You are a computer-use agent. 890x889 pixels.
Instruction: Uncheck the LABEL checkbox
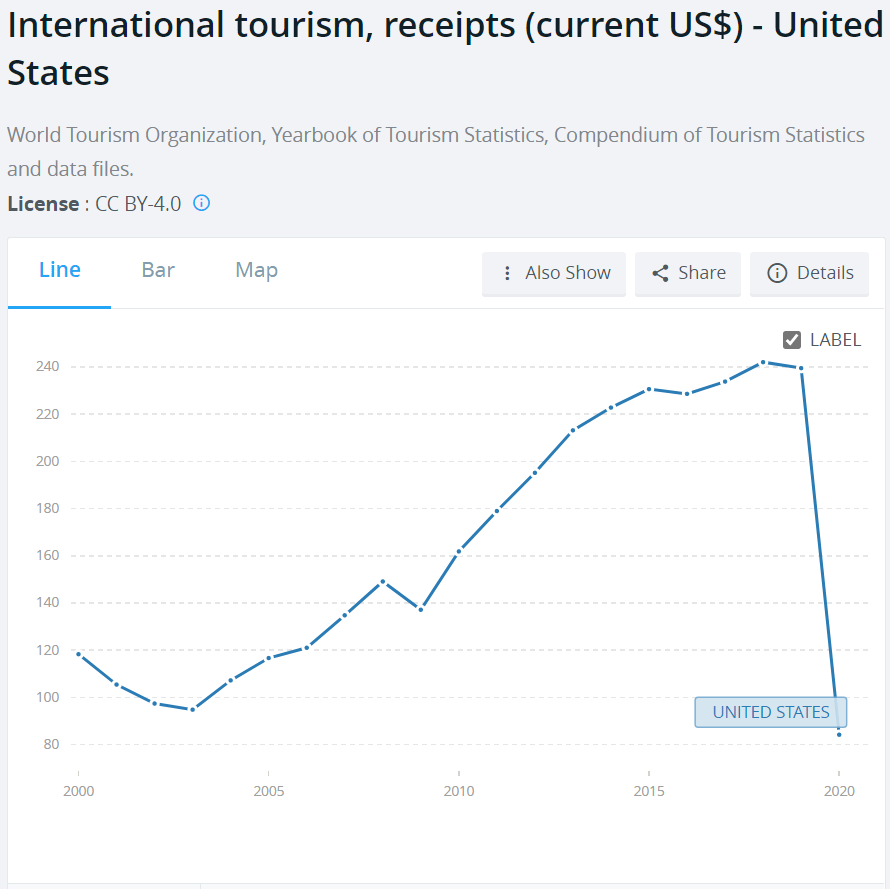pos(792,340)
